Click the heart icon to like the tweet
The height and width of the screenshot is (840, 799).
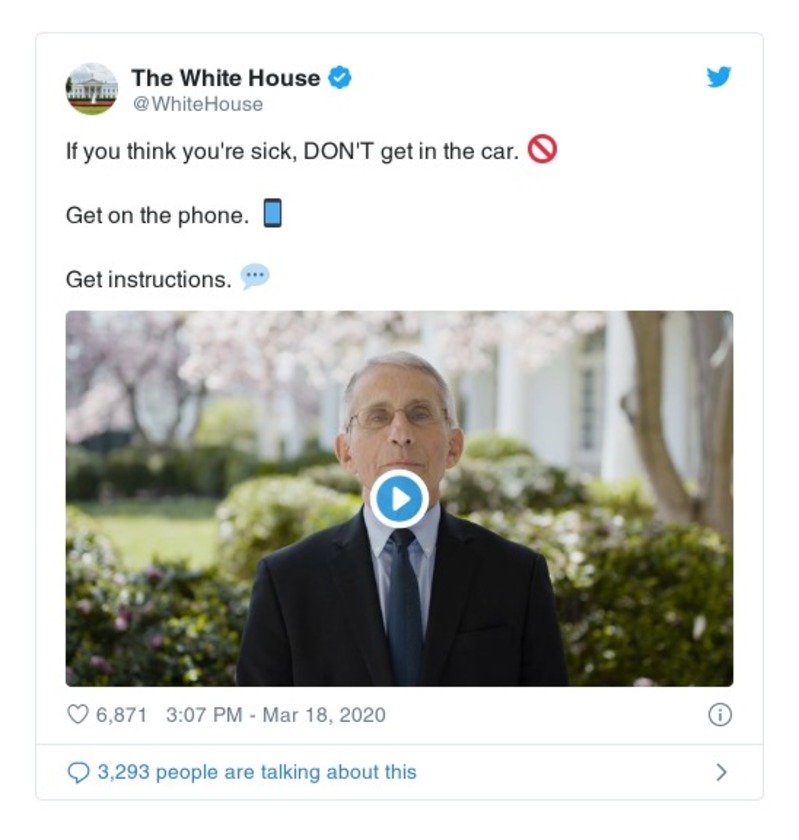76,713
